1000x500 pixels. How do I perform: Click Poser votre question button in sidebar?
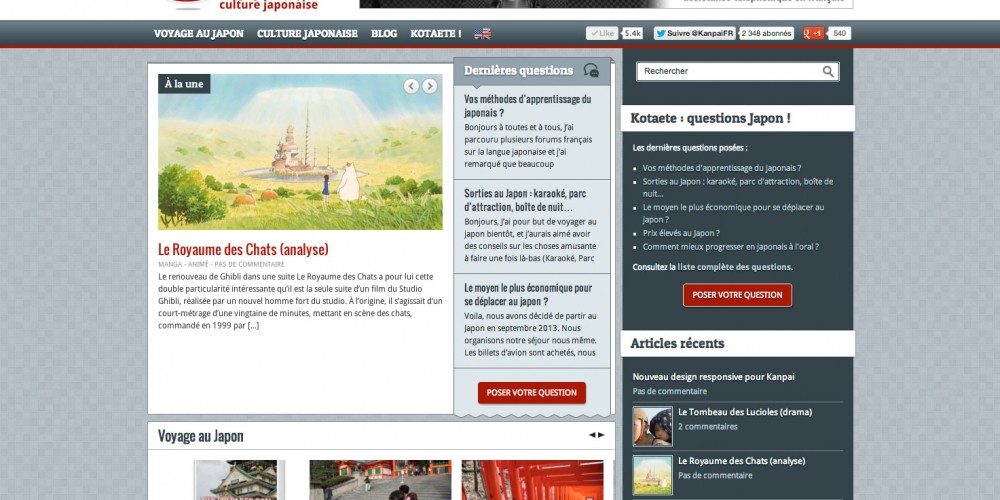tap(737, 295)
